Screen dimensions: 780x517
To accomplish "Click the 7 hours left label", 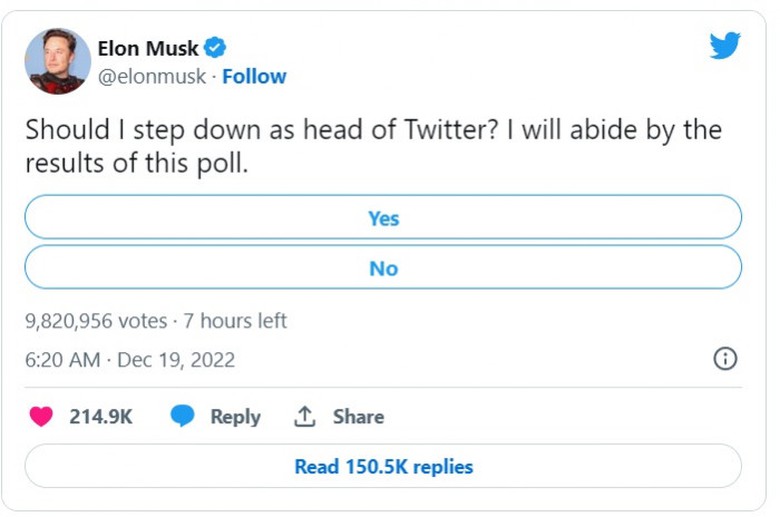I will pyautogui.click(x=233, y=321).
